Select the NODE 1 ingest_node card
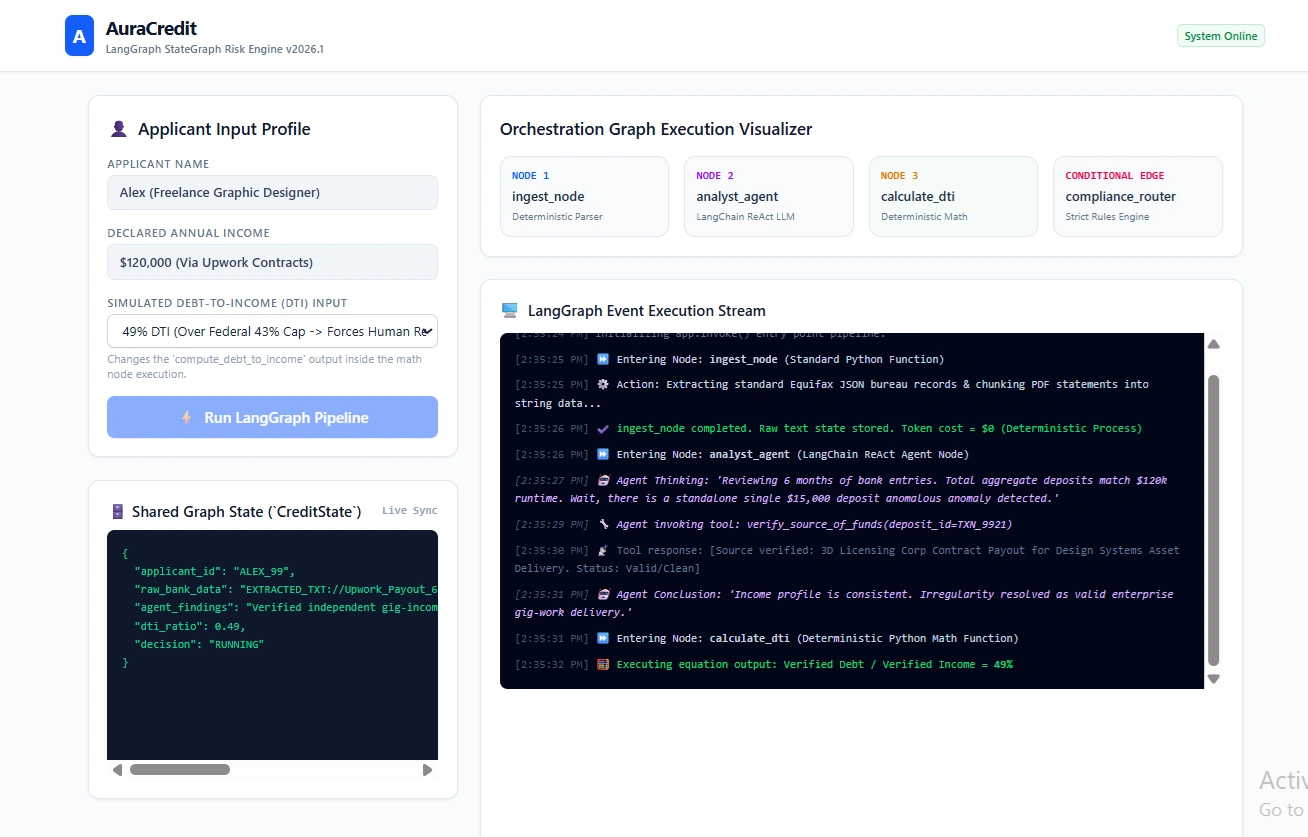This screenshot has height=837, width=1308. 584,196
